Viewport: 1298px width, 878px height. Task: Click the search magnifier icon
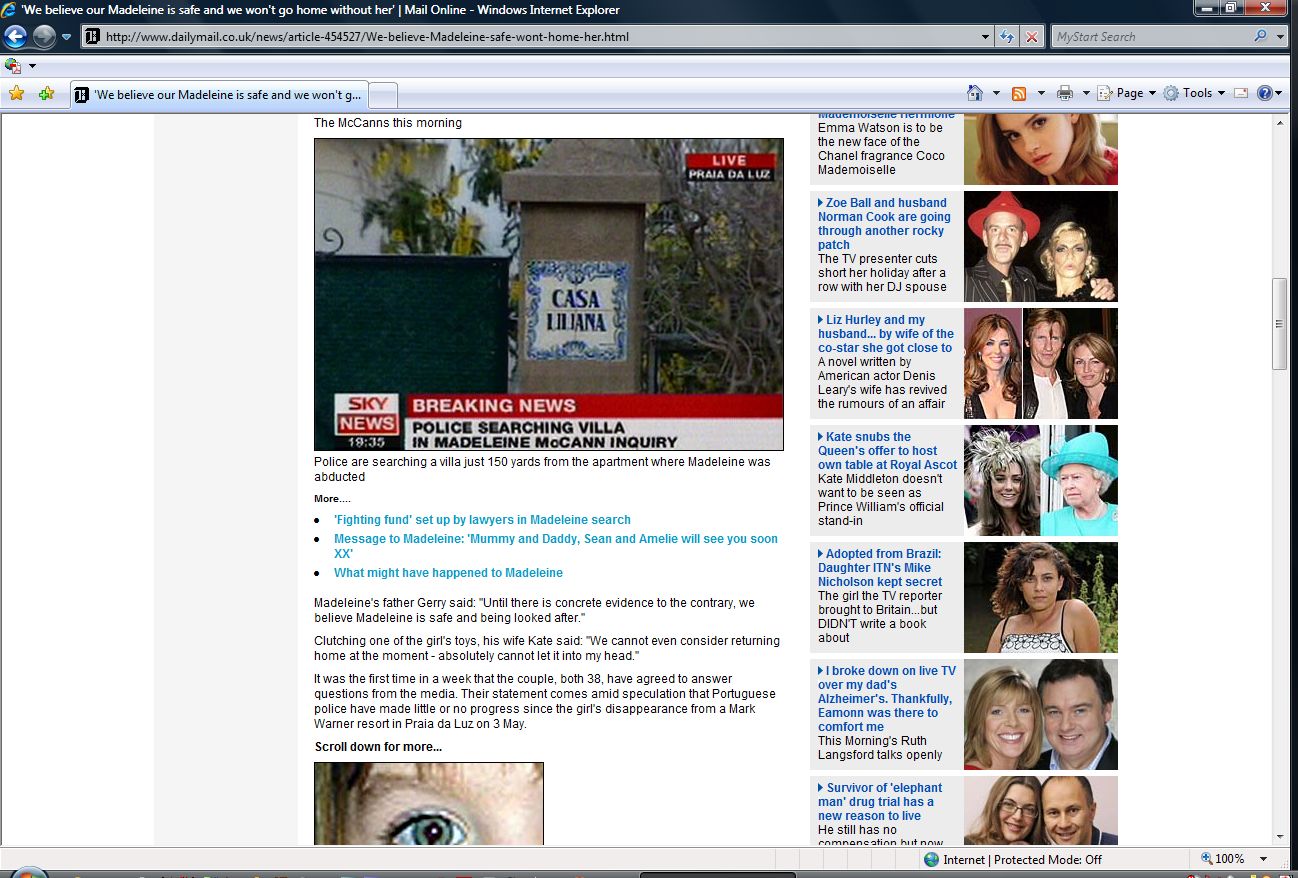1261,36
